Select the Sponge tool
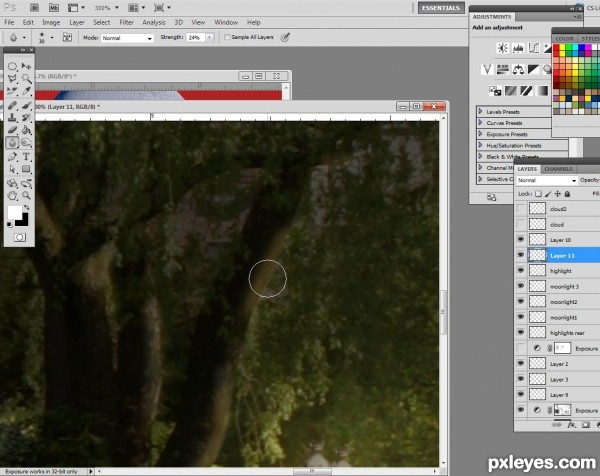This screenshot has width=600, height=476. point(26,143)
